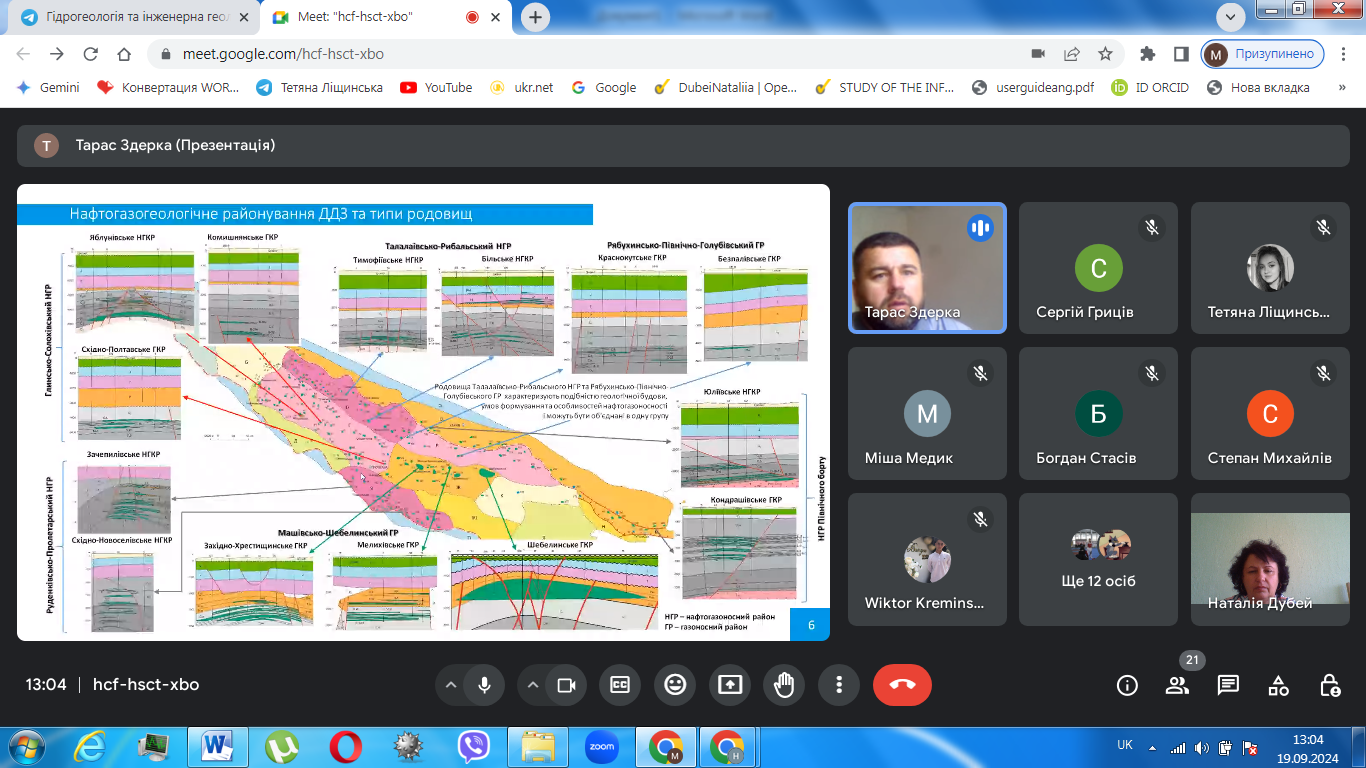Click the Призупинено profile button
This screenshot has width=1366, height=768.
click(1263, 54)
